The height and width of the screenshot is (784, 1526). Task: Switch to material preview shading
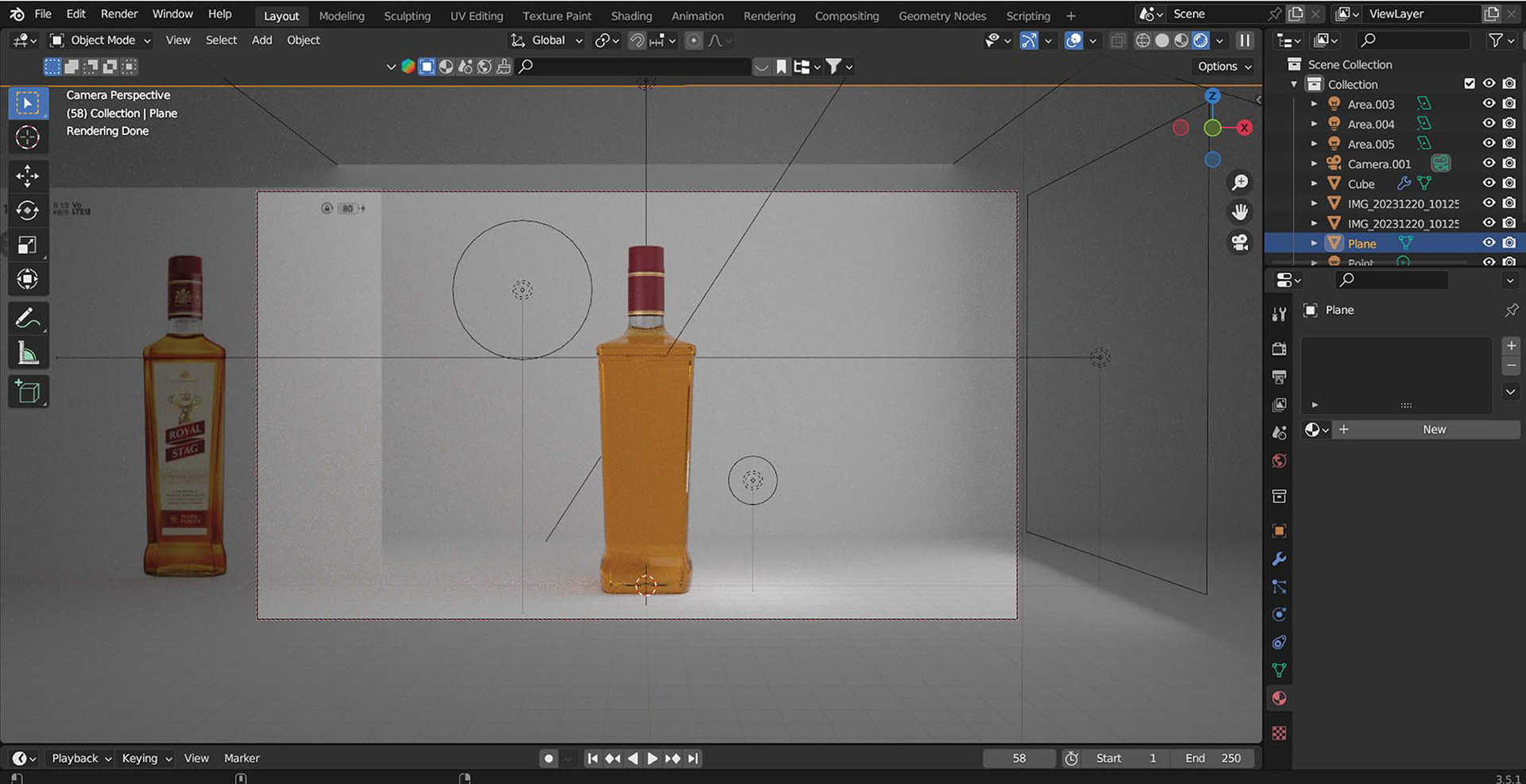(x=1182, y=41)
